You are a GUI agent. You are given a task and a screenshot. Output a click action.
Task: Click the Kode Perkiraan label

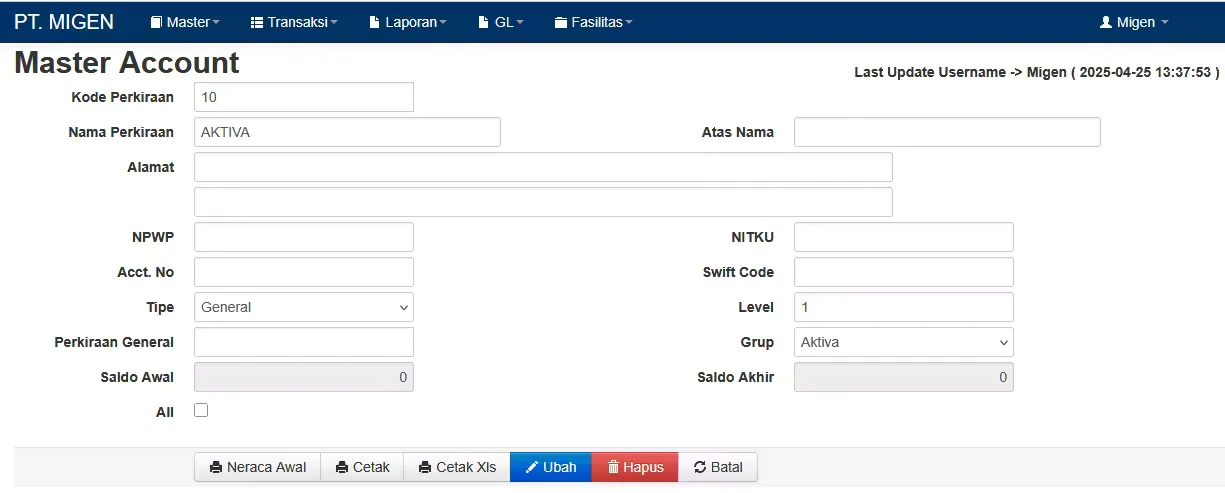123,97
